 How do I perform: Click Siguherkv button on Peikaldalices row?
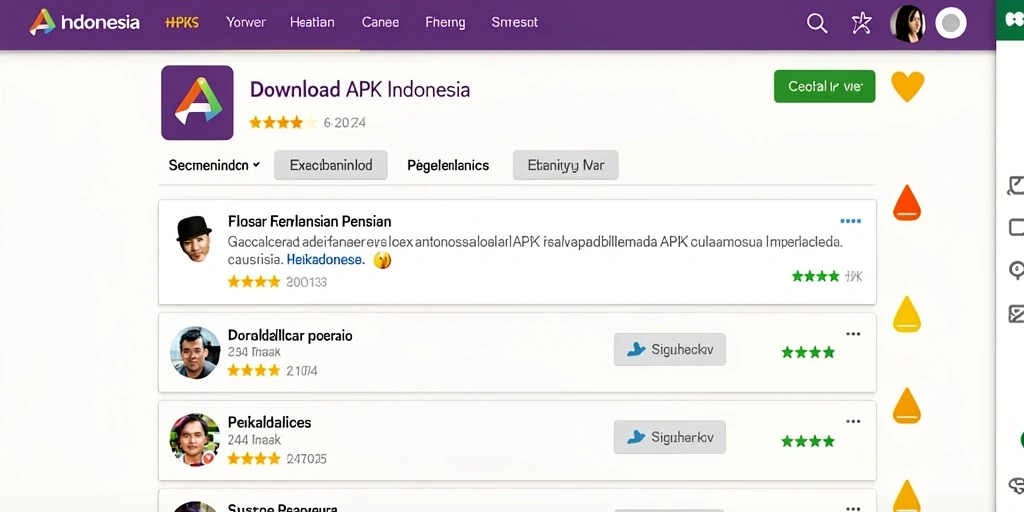pyautogui.click(x=669, y=437)
